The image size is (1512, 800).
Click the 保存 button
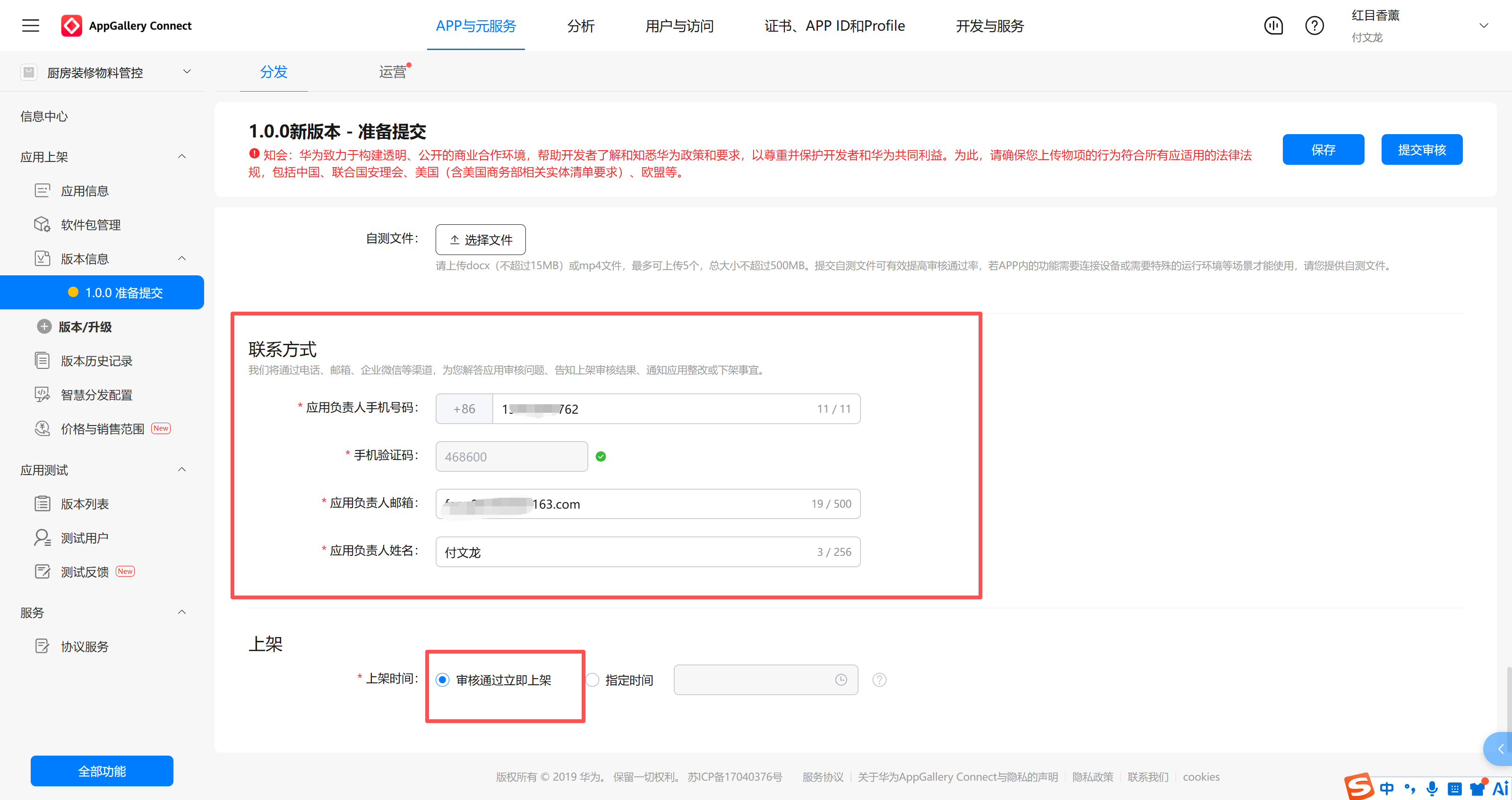(1323, 150)
